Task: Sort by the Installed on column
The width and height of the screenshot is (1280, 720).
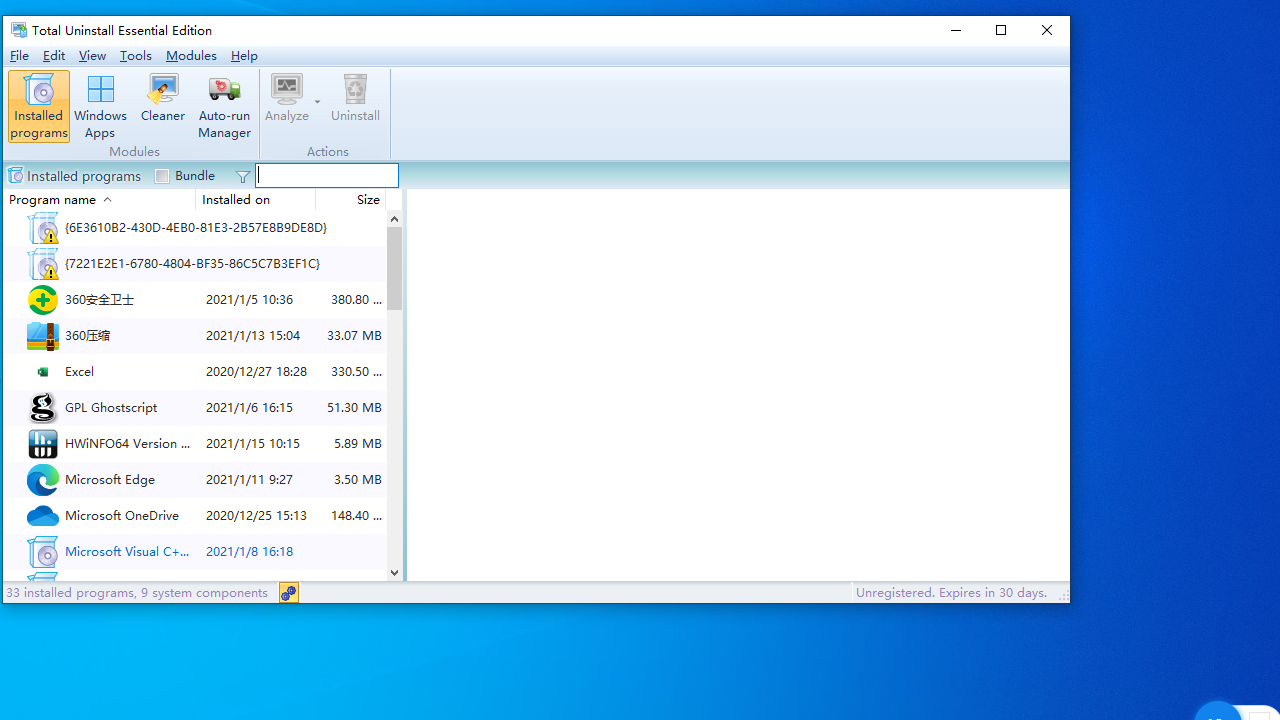Action: [236, 199]
